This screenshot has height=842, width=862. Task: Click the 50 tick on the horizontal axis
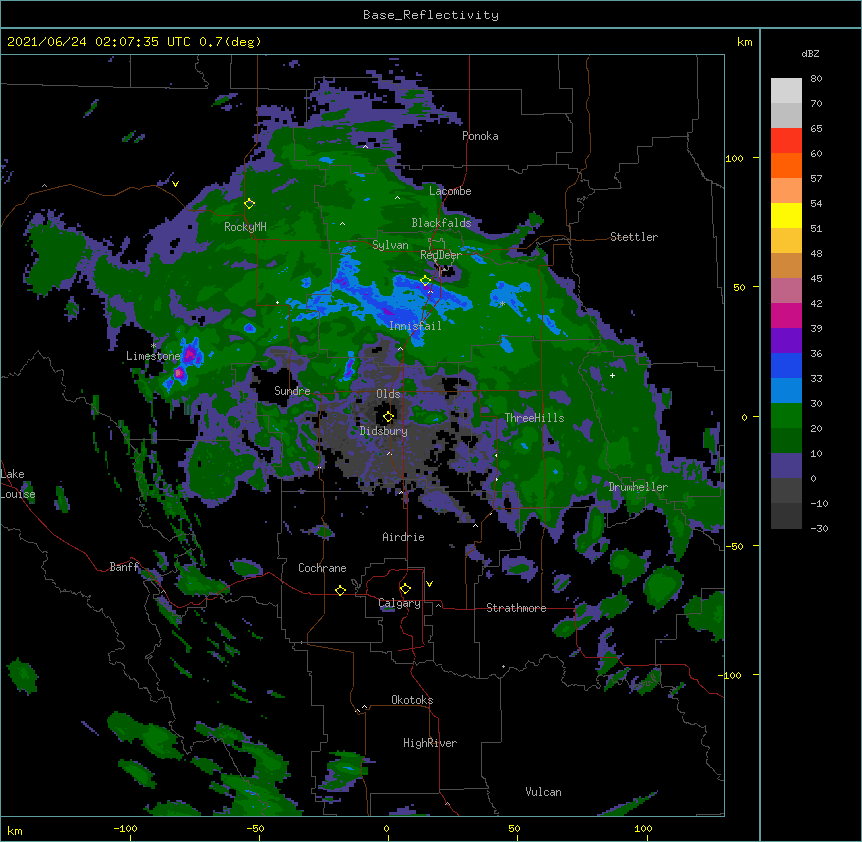514,828
